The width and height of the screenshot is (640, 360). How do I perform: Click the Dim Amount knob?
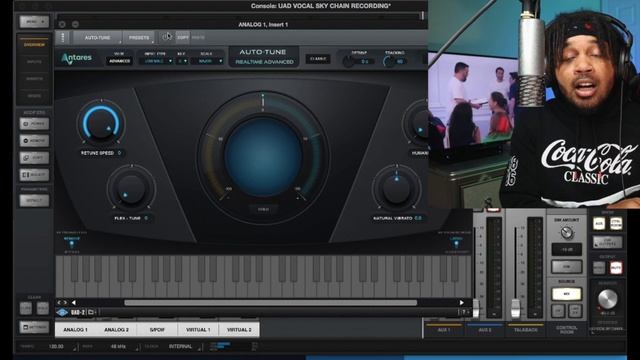(x=567, y=233)
